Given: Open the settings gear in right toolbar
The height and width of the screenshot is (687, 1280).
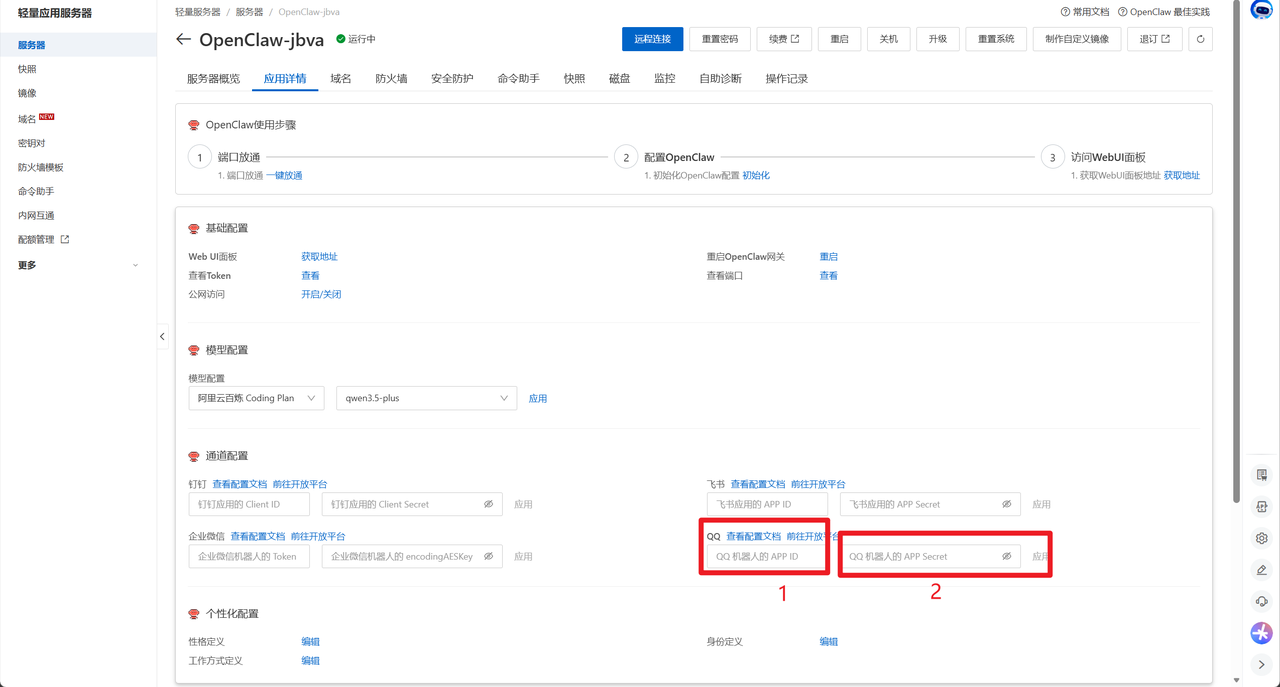Looking at the screenshot, I should click(x=1262, y=538).
